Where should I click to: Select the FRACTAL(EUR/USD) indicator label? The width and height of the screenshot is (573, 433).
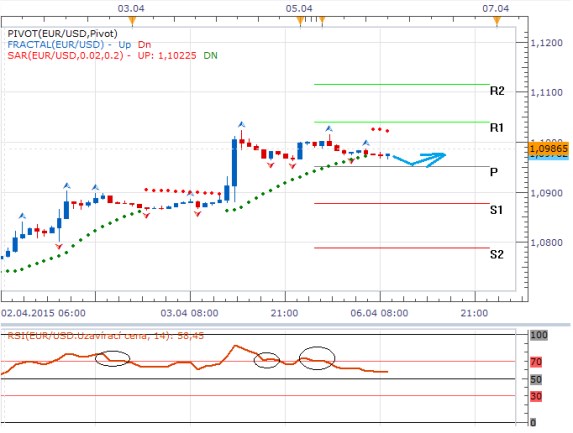click(56, 45)
